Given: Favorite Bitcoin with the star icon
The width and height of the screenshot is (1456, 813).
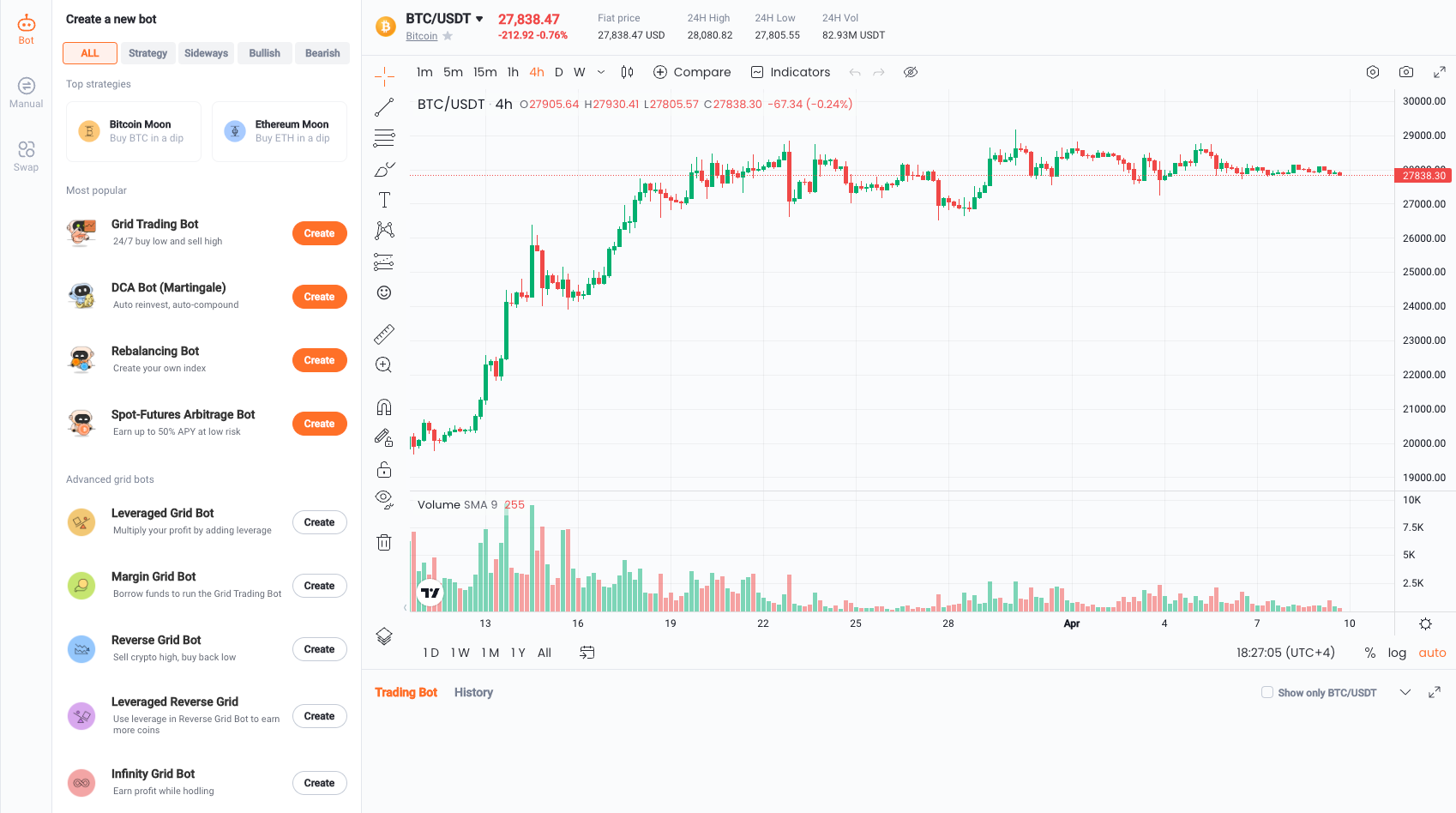Looking at the screenshot, I should tap(448, 36).
